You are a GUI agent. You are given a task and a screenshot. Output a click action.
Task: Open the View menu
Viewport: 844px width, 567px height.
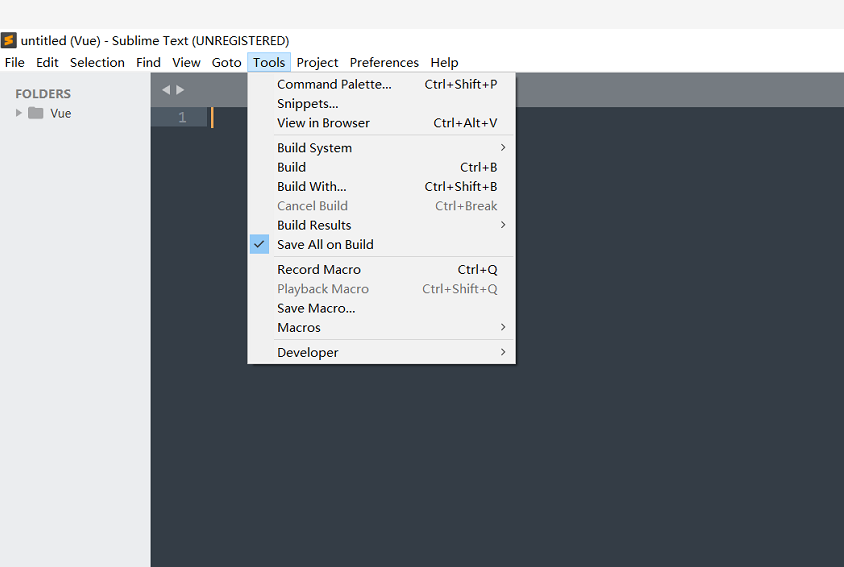[x=186, y=62]
